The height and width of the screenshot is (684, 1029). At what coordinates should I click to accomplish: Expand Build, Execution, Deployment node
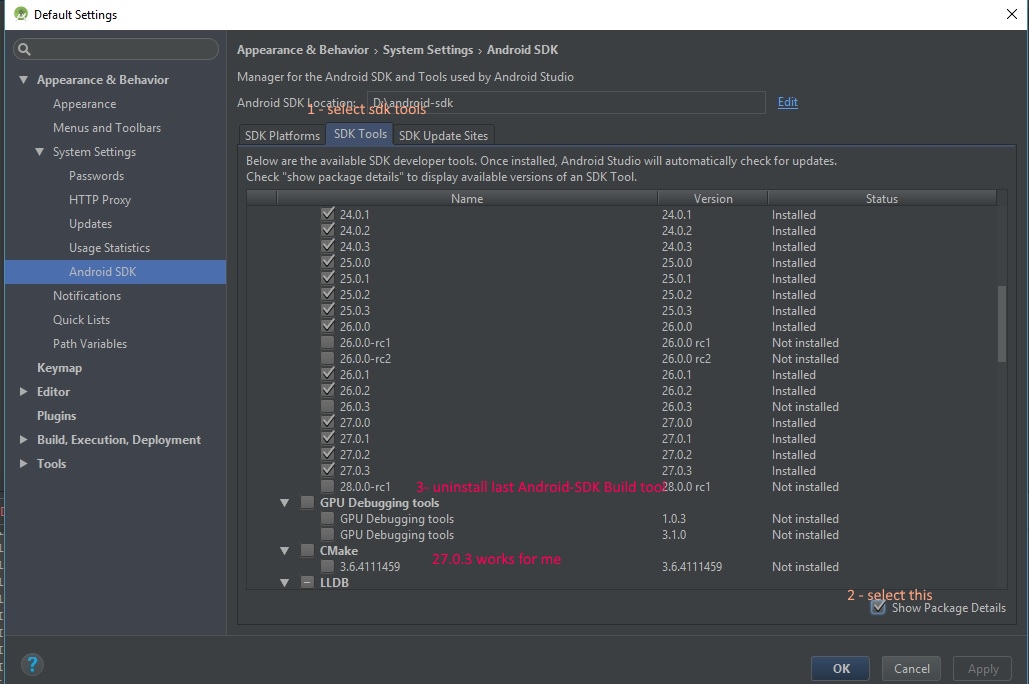[24, 439]
